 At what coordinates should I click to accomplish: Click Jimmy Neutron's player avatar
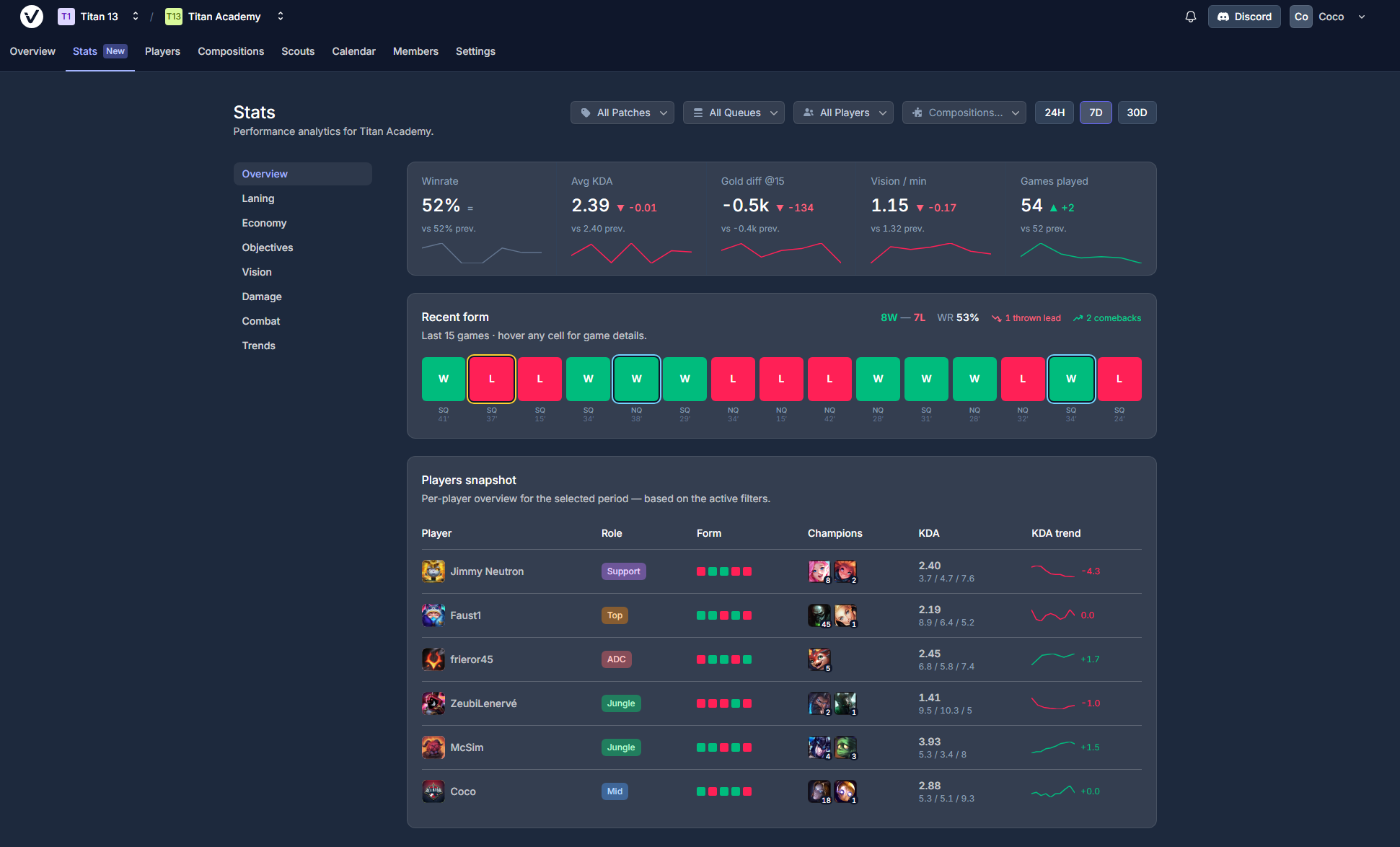coord(433,571)
